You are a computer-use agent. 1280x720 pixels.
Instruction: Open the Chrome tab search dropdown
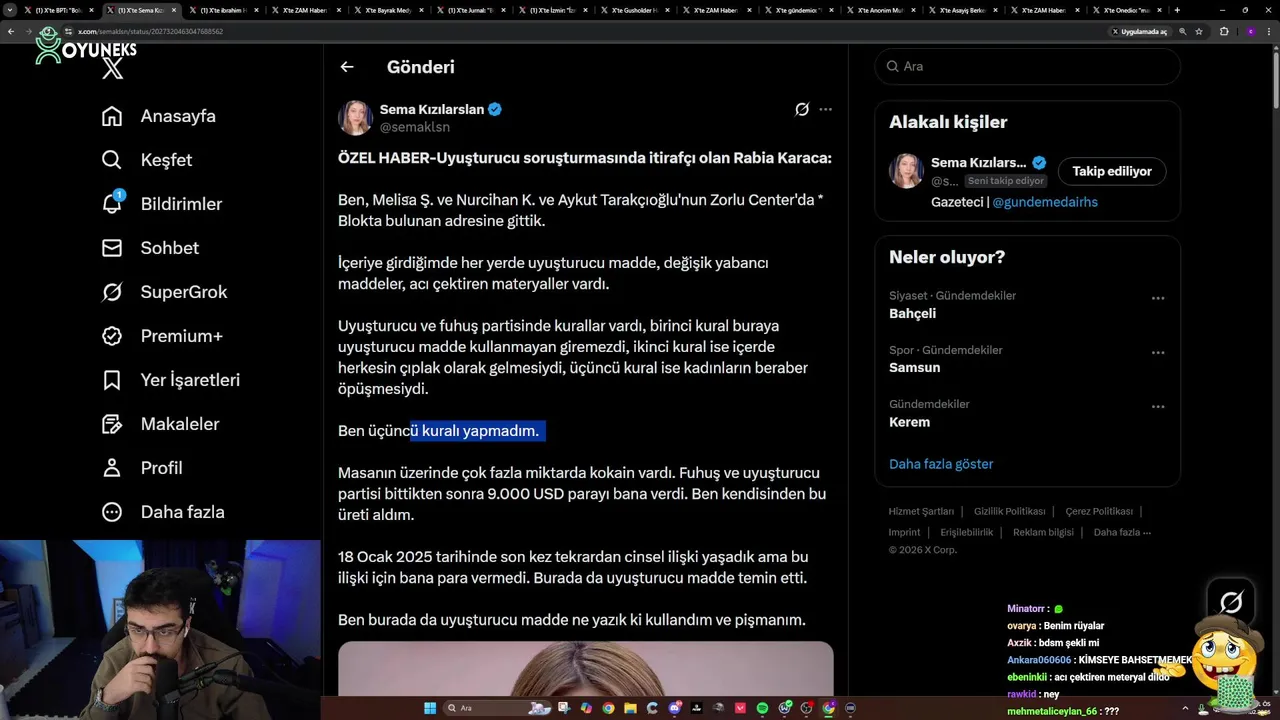coord(11,10)
